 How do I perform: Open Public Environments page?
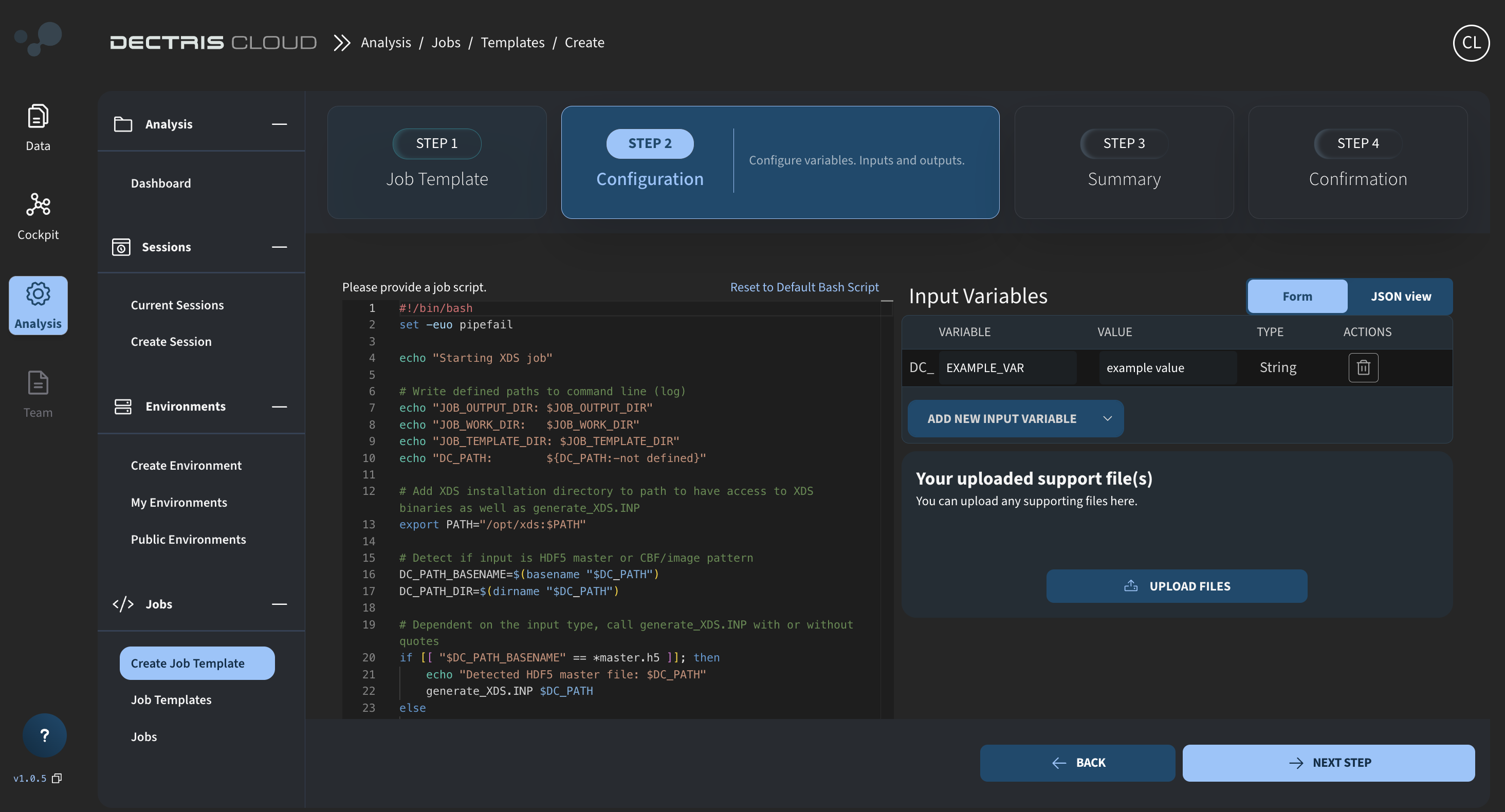click(188, 539)
